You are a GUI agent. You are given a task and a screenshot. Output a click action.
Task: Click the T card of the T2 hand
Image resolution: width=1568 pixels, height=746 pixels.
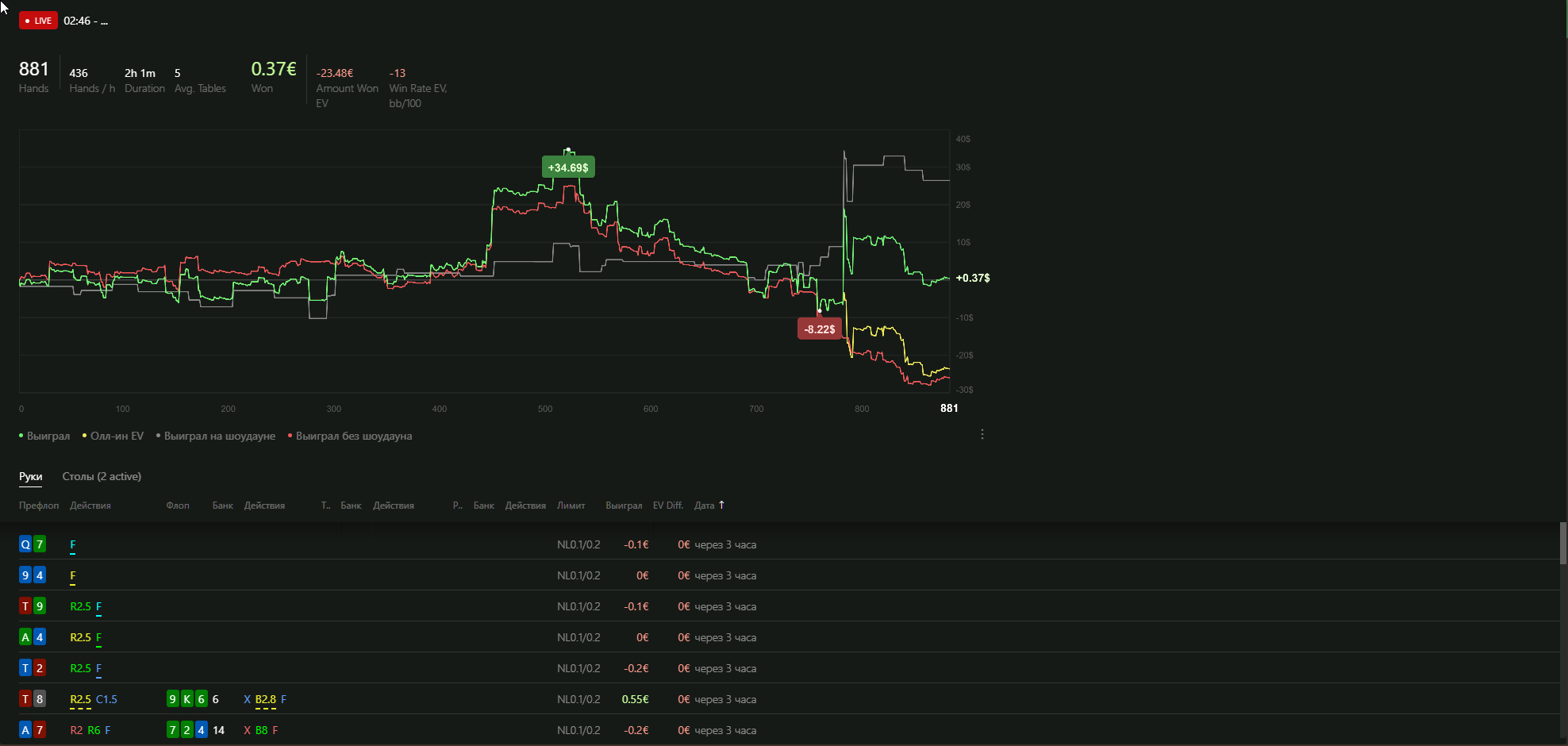[25, 668]
